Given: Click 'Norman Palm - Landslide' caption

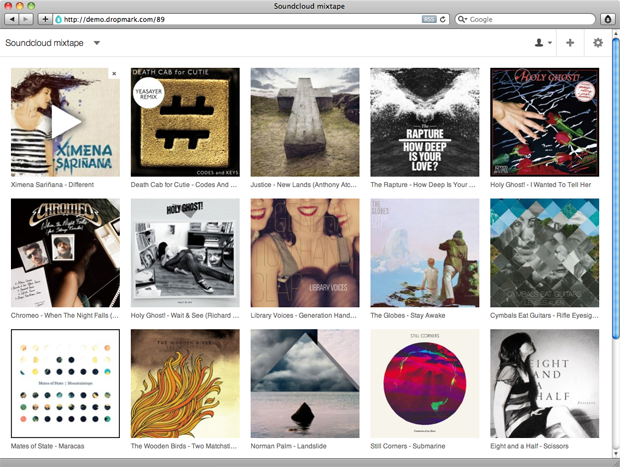Looking at the screenshot, I should click(x=289, y=446).
